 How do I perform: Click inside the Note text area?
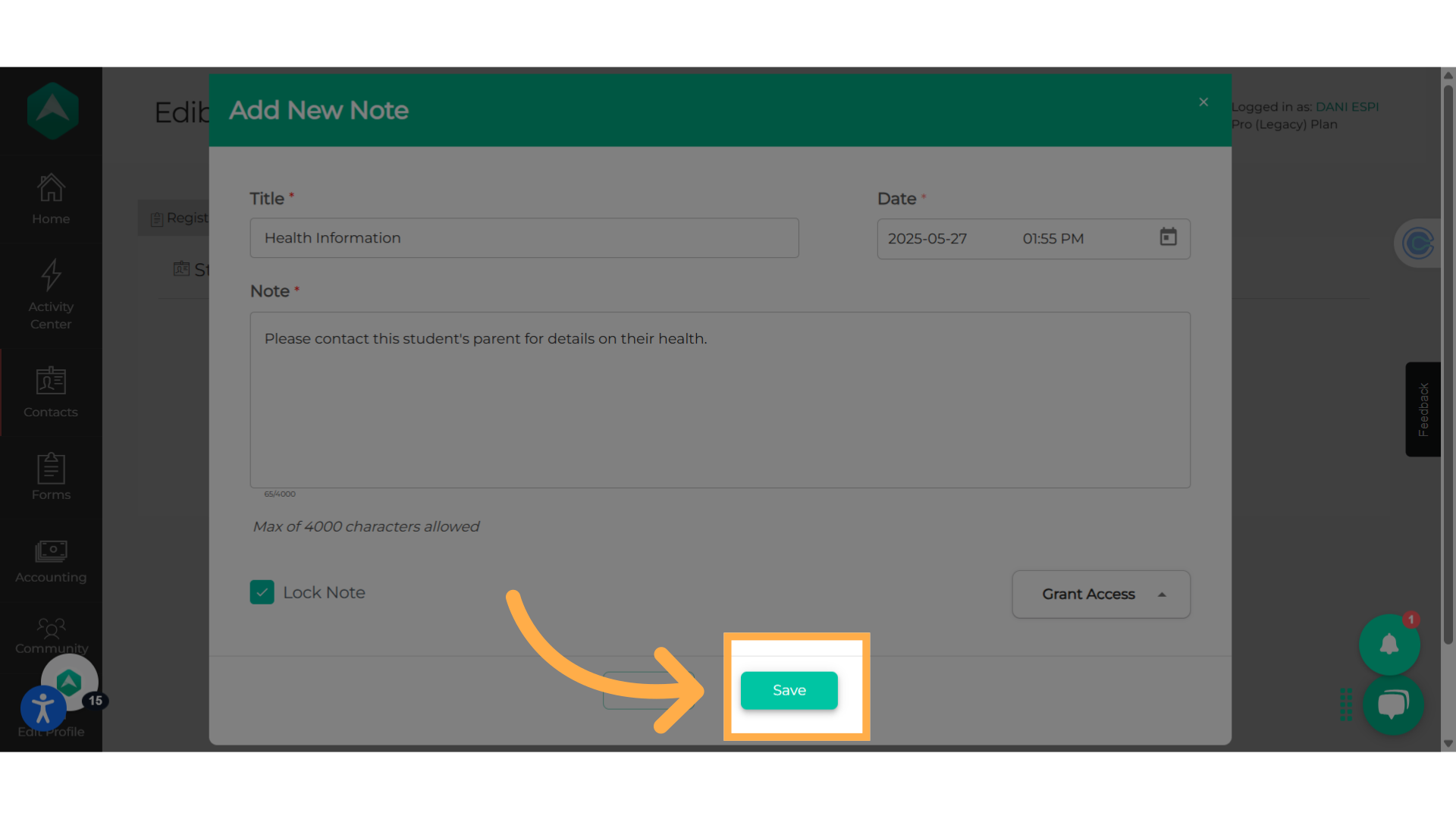point(720,400)
